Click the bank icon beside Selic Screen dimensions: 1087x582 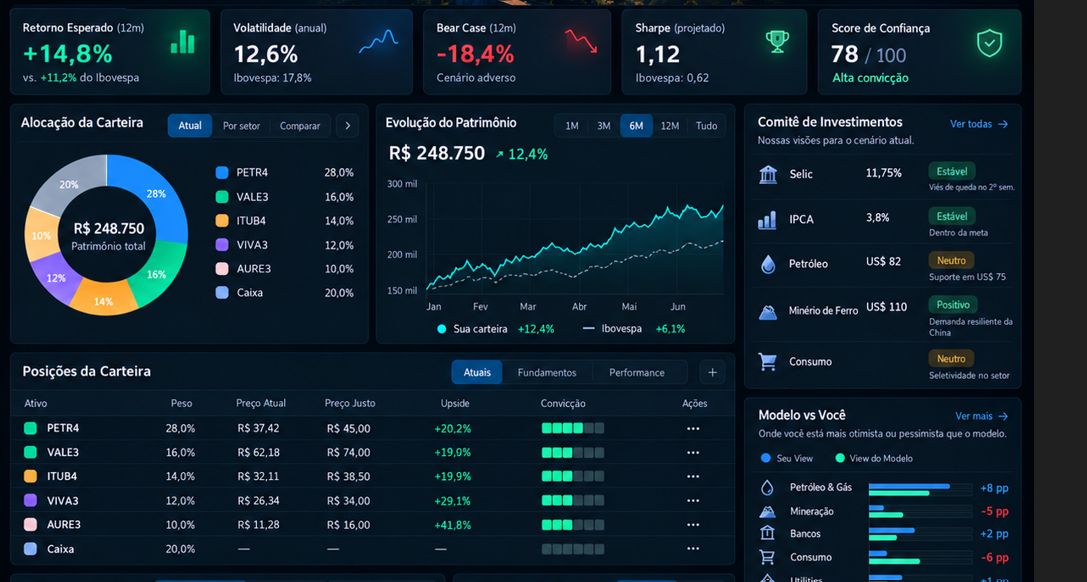(768, 175)
